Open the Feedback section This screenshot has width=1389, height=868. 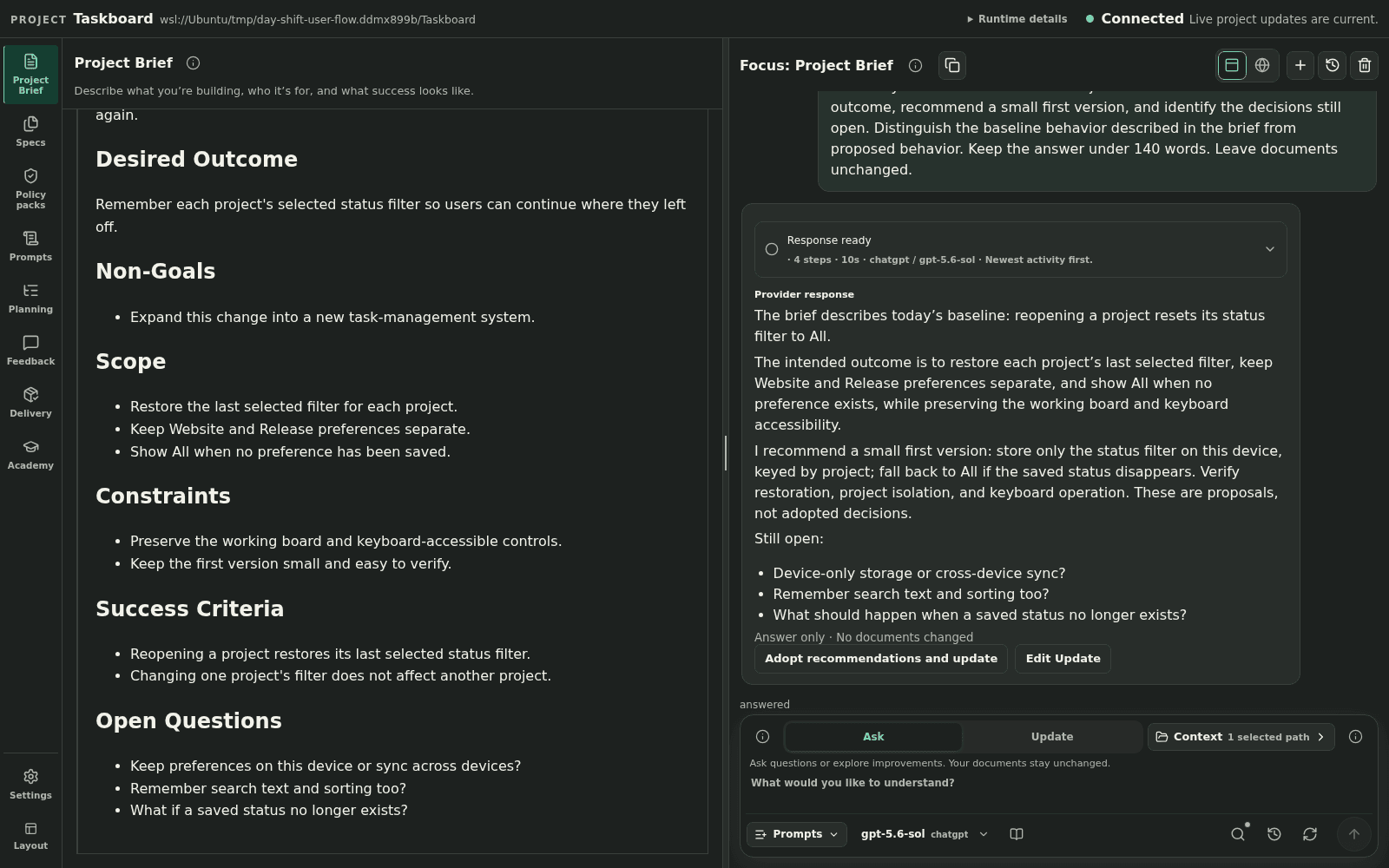pyautogui.click(x=30, y=350)
